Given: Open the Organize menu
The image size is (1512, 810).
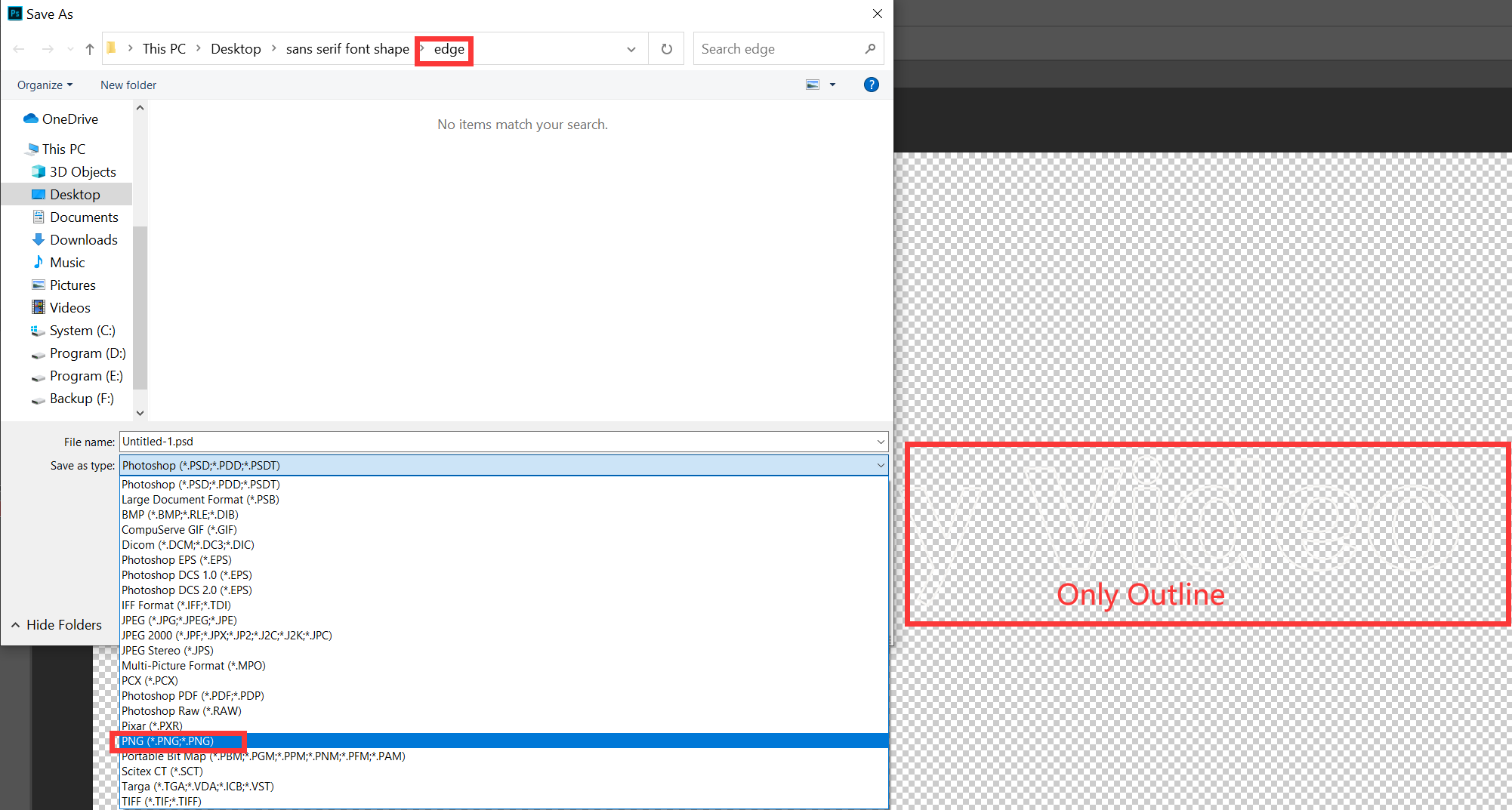Looking at the screenshot, I should click(45, 85).
